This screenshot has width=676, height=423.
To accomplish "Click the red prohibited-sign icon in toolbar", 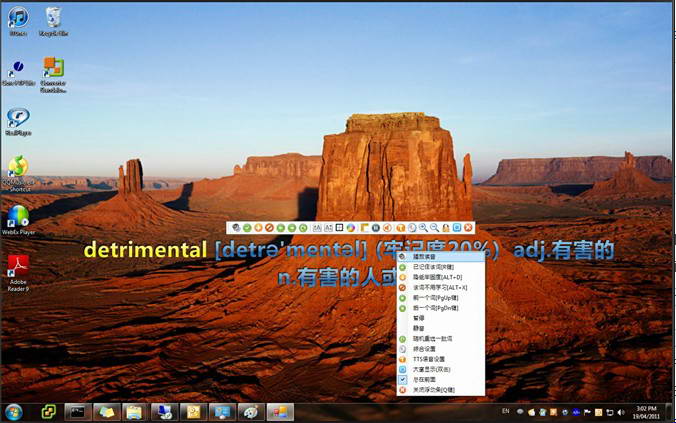I will coord(269,228).
